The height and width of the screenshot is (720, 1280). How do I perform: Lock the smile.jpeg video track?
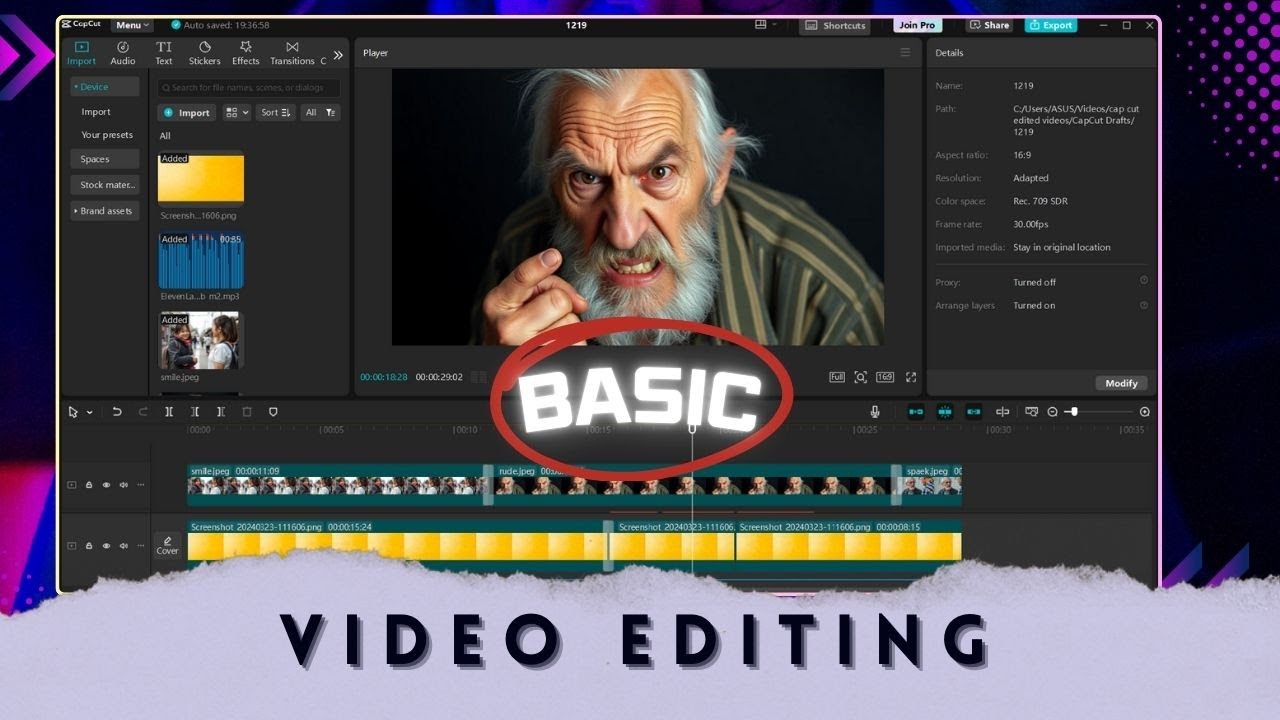tap(89, 485)
